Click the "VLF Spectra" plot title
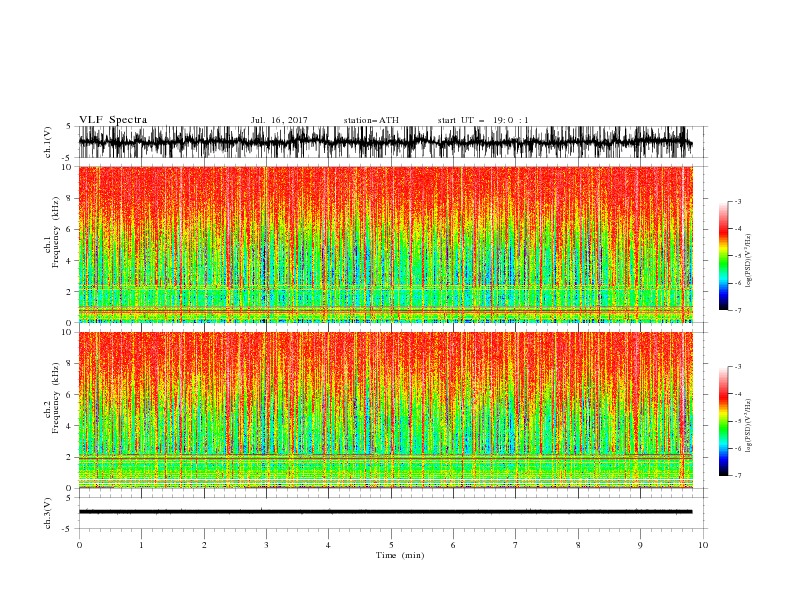The image size is (792, 612). coord(113,120)
